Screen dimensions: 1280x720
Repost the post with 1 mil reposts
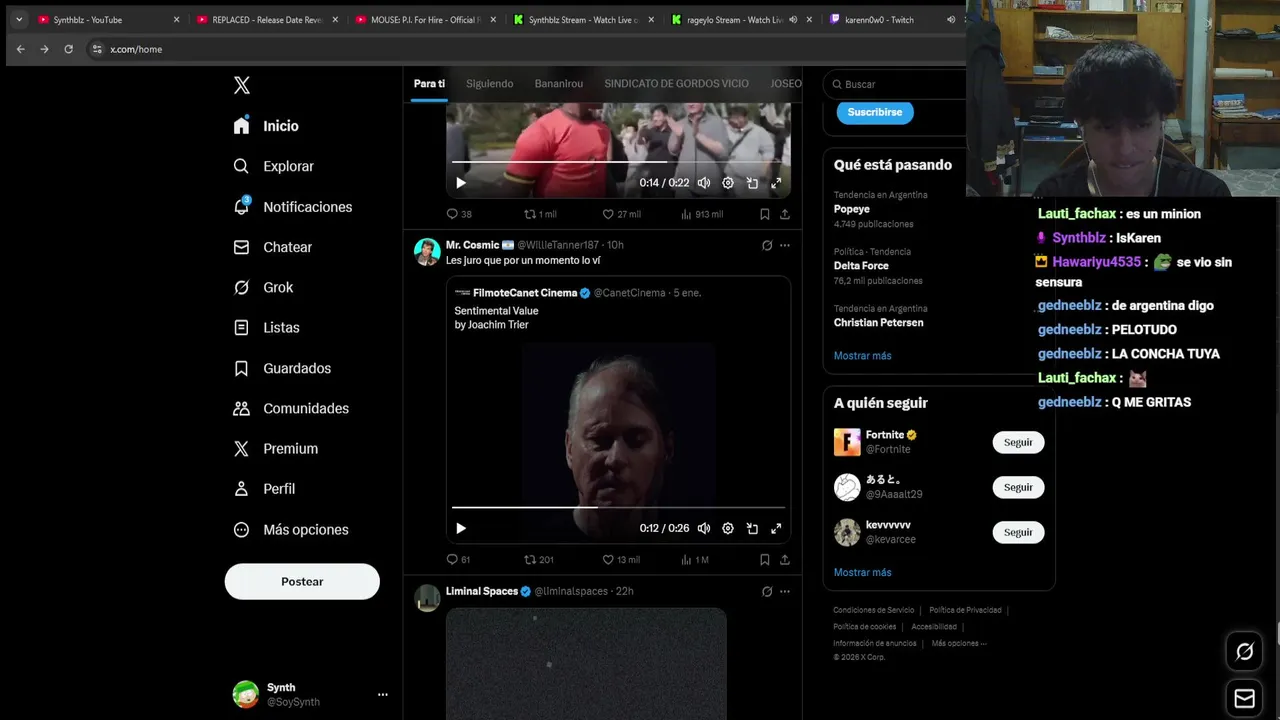click(x=541, y=214)
